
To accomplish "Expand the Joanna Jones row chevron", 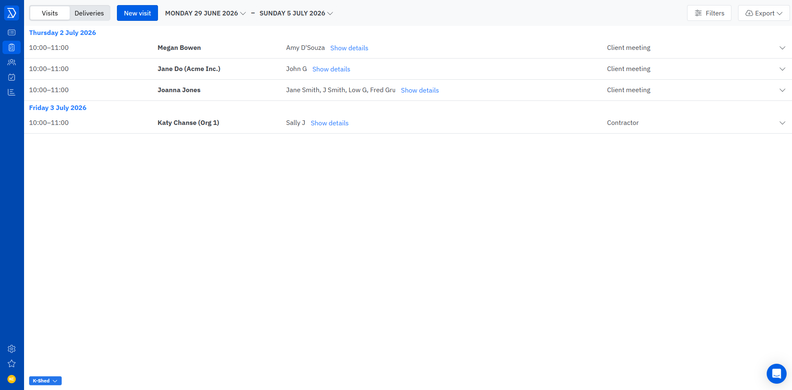I will (x=782, y=90).
